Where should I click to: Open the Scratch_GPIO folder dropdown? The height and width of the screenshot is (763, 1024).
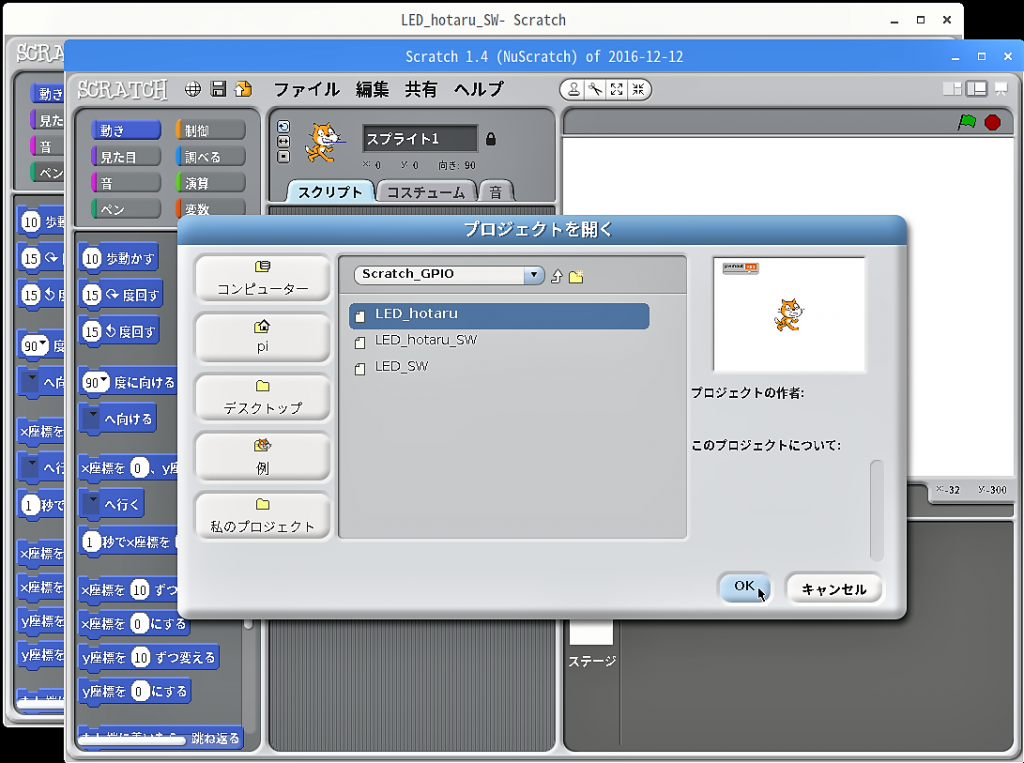point(534,274)
